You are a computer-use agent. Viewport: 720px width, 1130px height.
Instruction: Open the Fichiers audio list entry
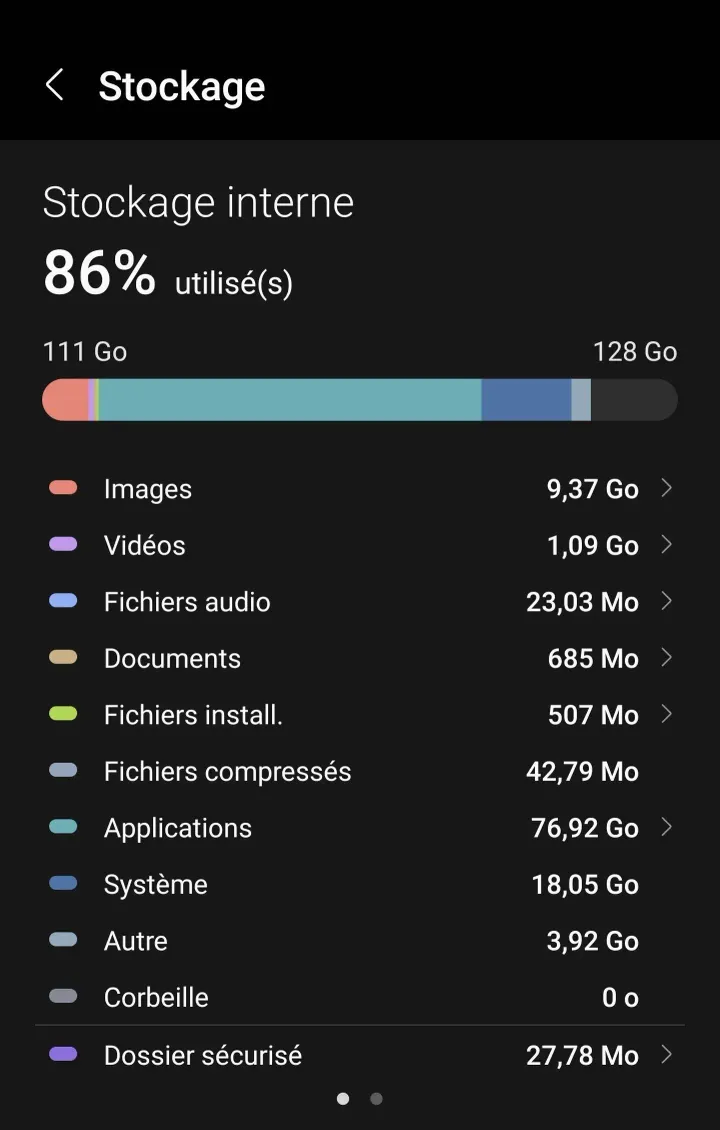(x=187, y=602)
